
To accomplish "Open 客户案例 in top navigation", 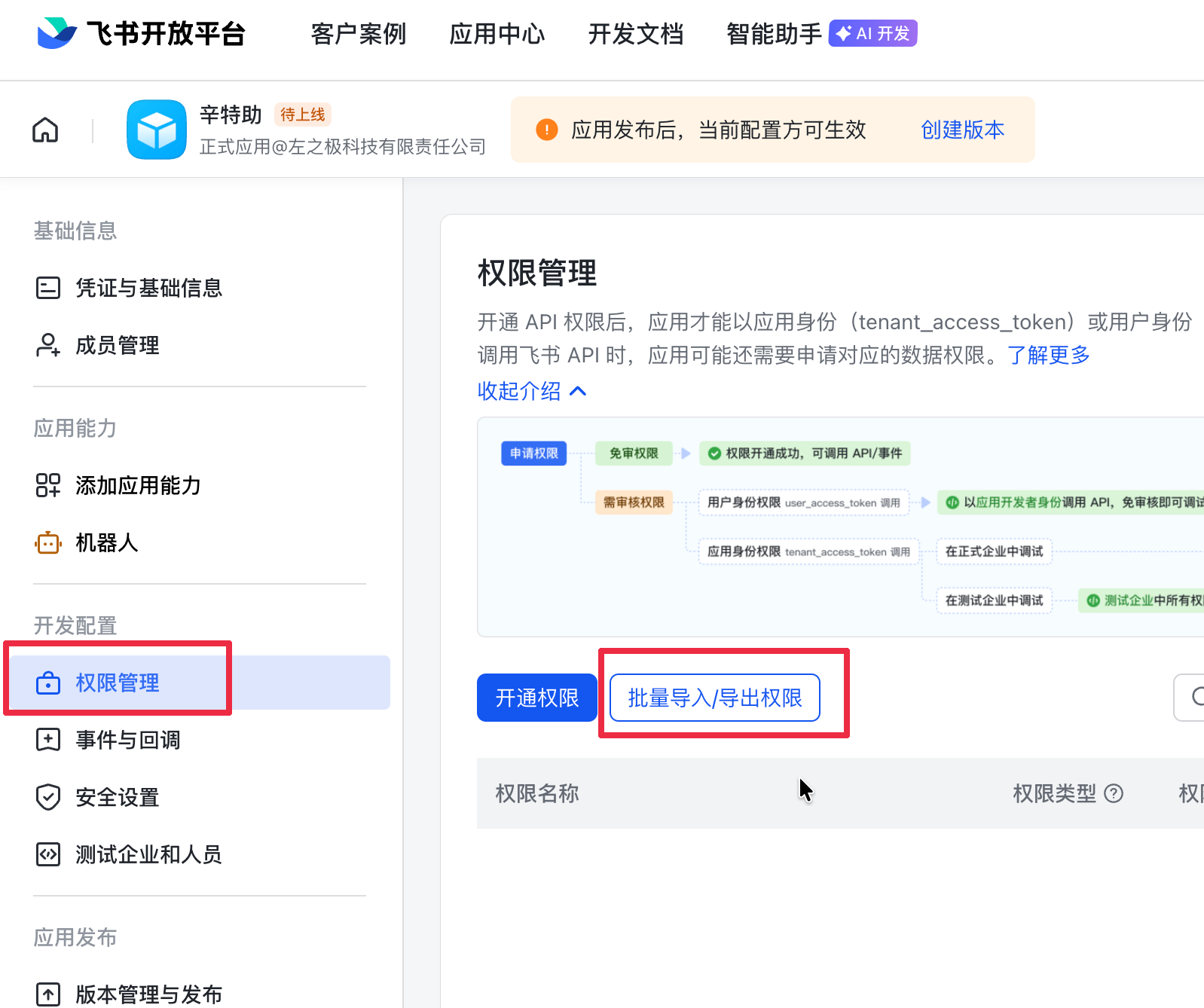I will (359, 34).
